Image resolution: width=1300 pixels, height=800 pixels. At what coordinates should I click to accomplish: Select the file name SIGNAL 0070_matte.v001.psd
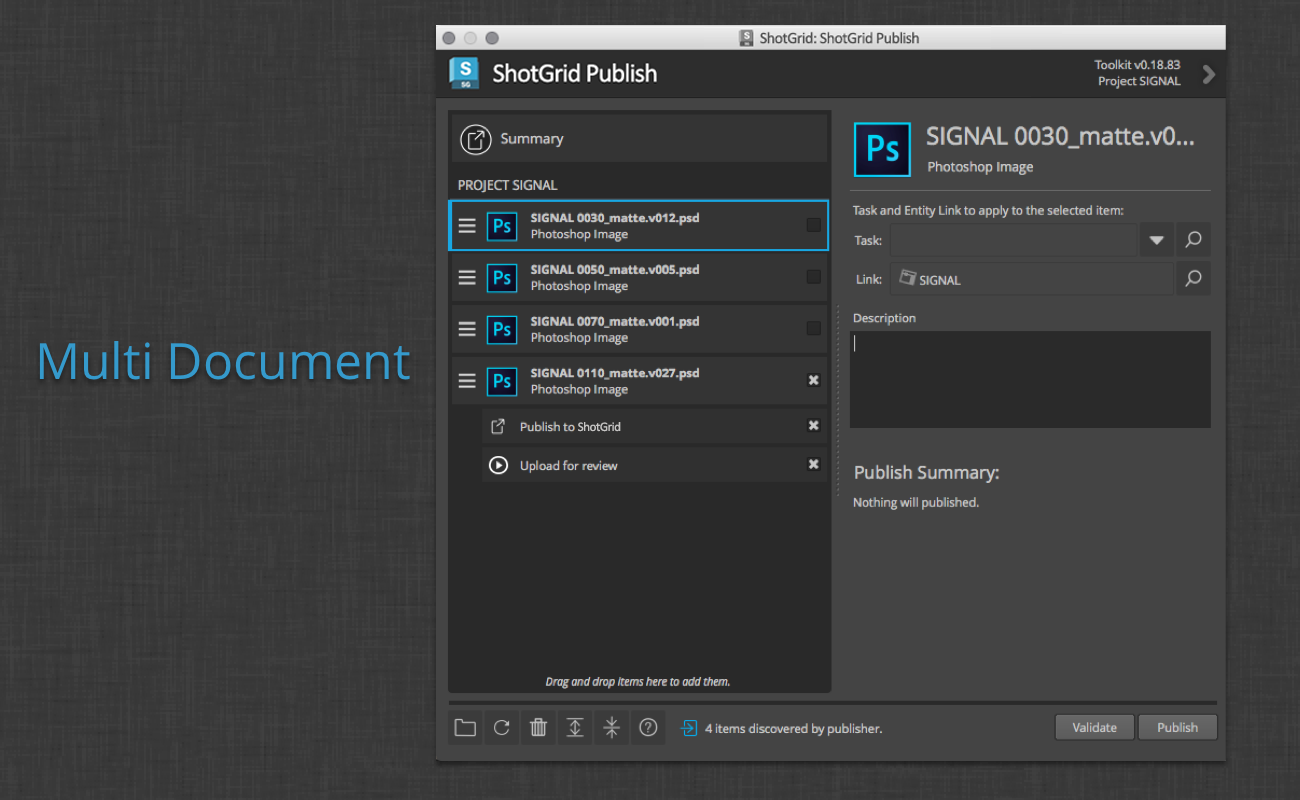coord(615,322)
